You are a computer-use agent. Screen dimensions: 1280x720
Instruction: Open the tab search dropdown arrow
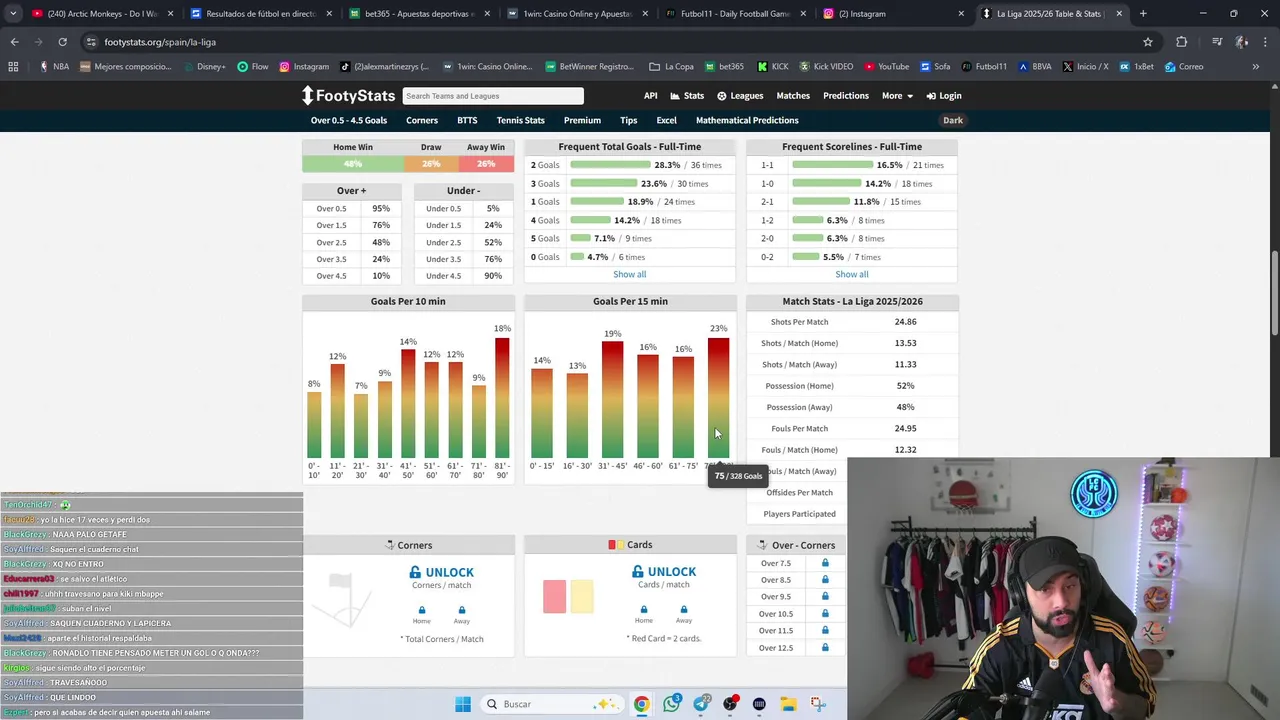13,14
